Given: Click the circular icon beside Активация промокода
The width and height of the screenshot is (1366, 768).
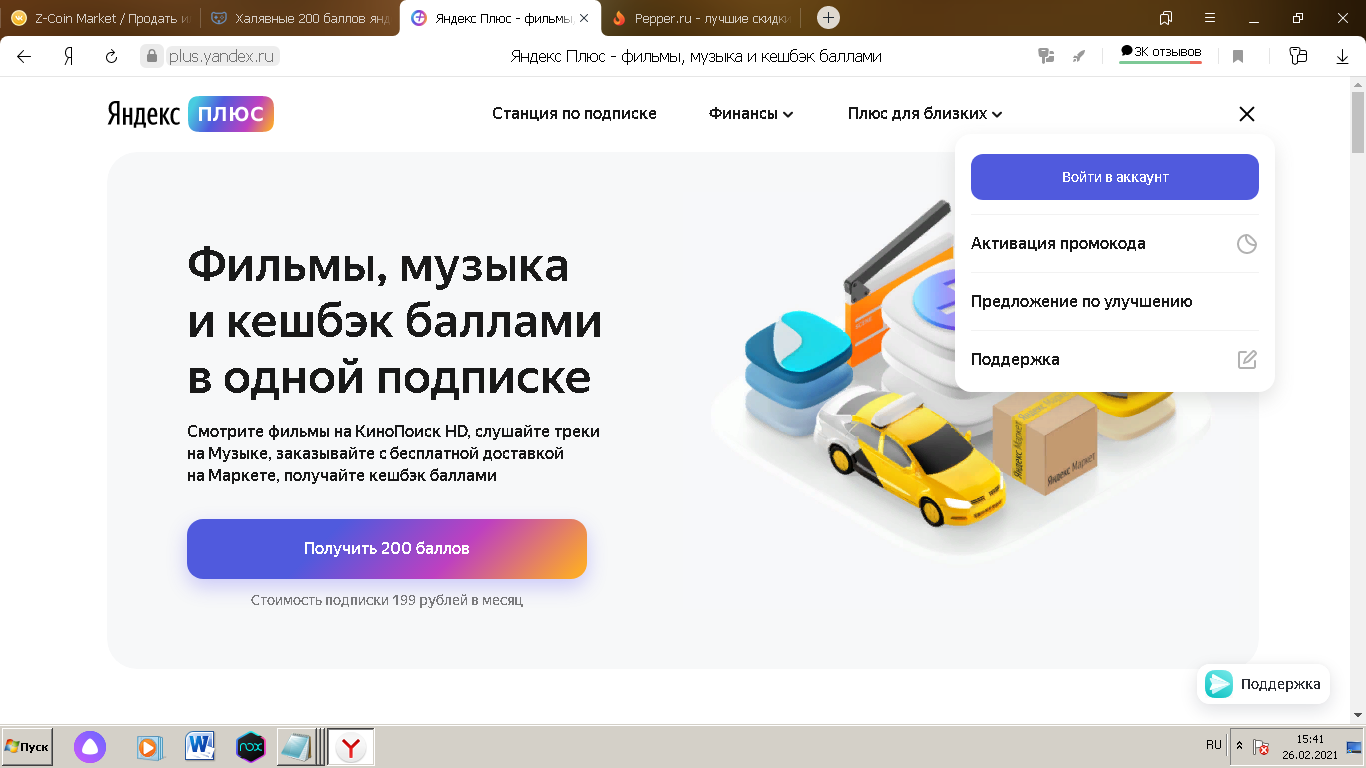Looking at the screenshot, I should 1247,244.
